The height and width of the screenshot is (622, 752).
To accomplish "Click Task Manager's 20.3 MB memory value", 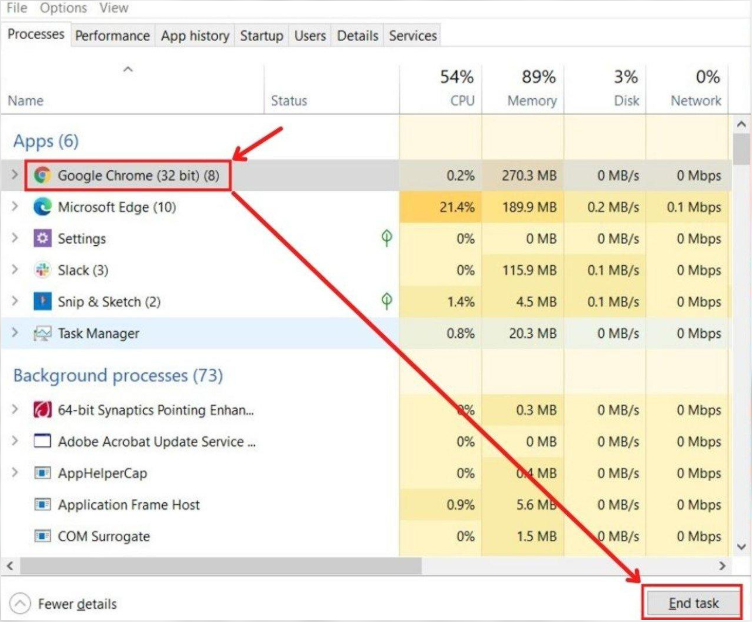I will pos(533,333).
